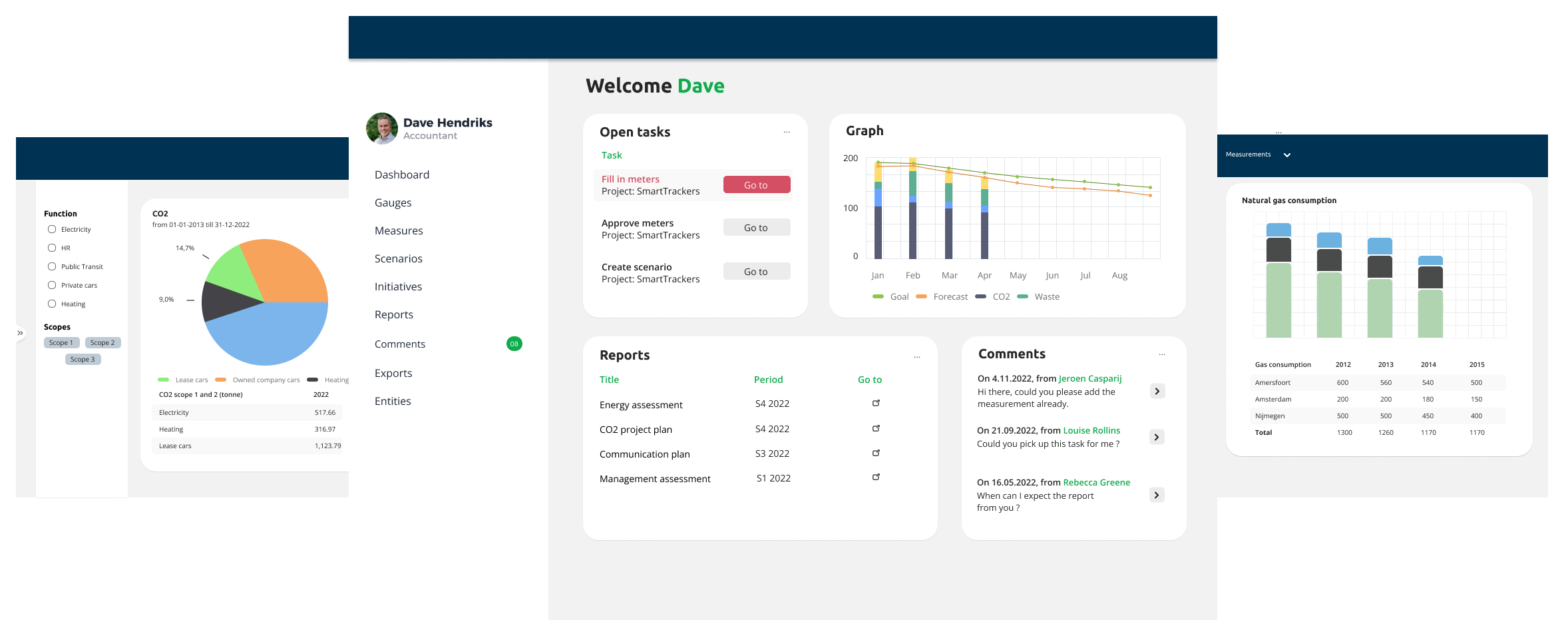Open the Gauges menu item

[x=393, y=202]
